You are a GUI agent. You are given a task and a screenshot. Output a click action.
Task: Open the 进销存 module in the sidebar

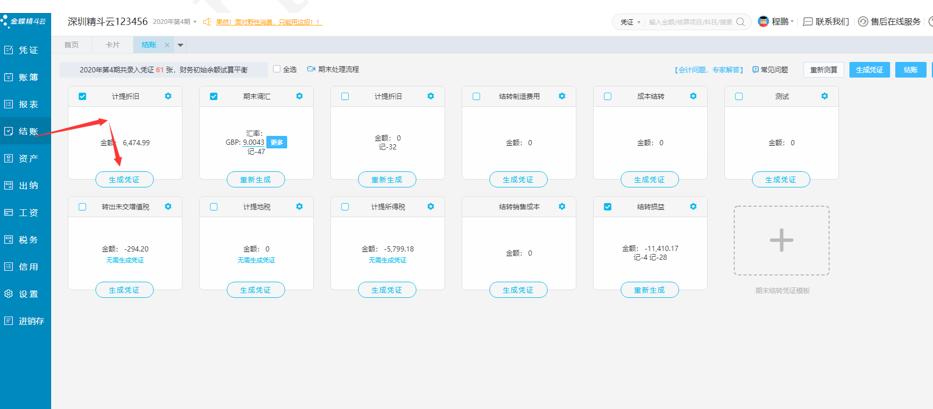(25, 321)
